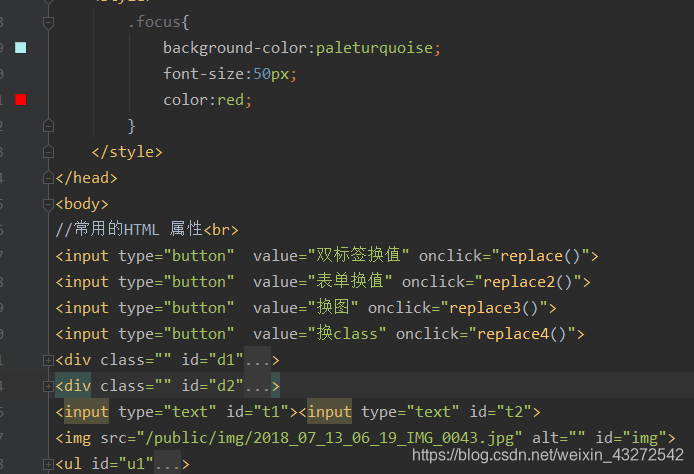Screen dimensions: 694x474
Task: Click the <br> tag after comment
Action: click(221, 230)
